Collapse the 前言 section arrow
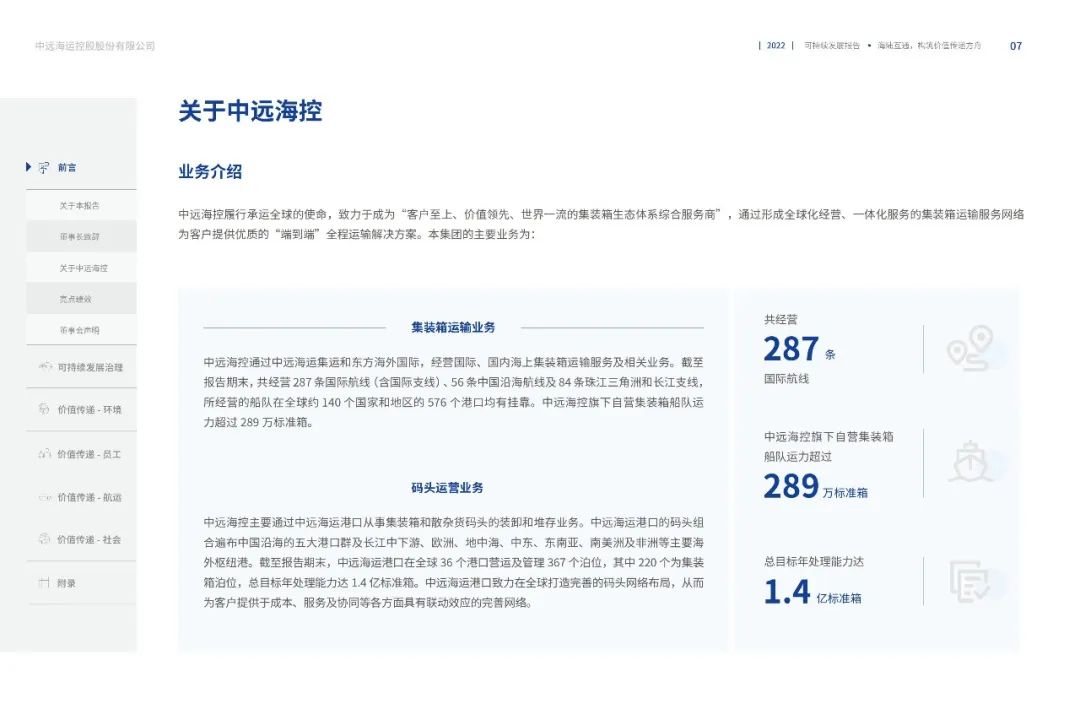This screenshot has height=720, width=1080. 28,167
